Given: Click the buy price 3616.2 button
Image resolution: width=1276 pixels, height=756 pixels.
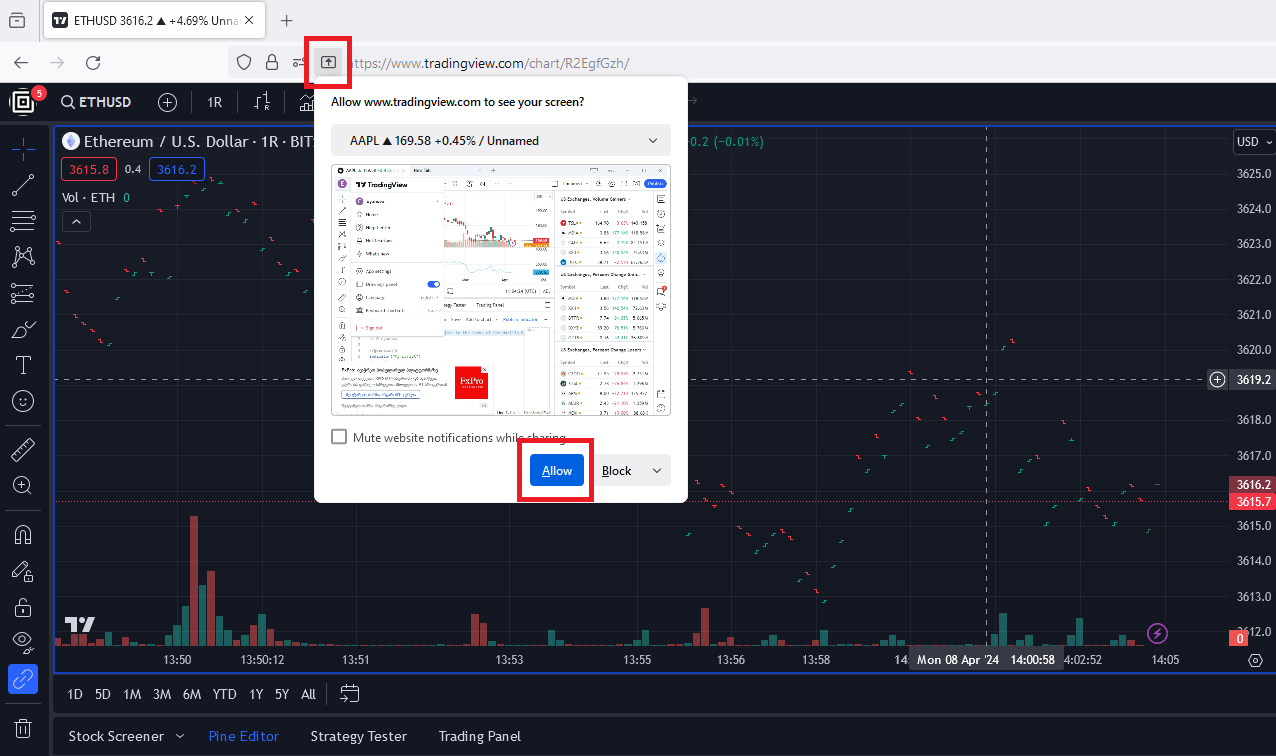Looking at the screenshot, I should click(177, 169).
